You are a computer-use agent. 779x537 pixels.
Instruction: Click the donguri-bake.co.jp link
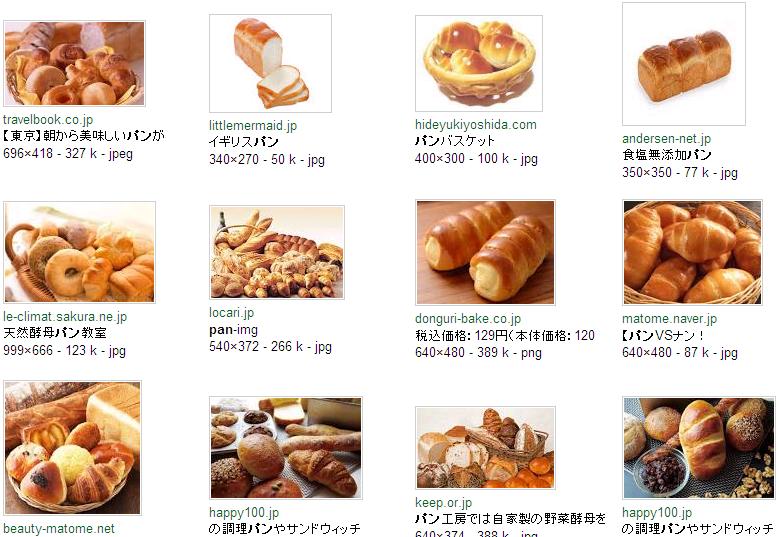coord(468,318)
